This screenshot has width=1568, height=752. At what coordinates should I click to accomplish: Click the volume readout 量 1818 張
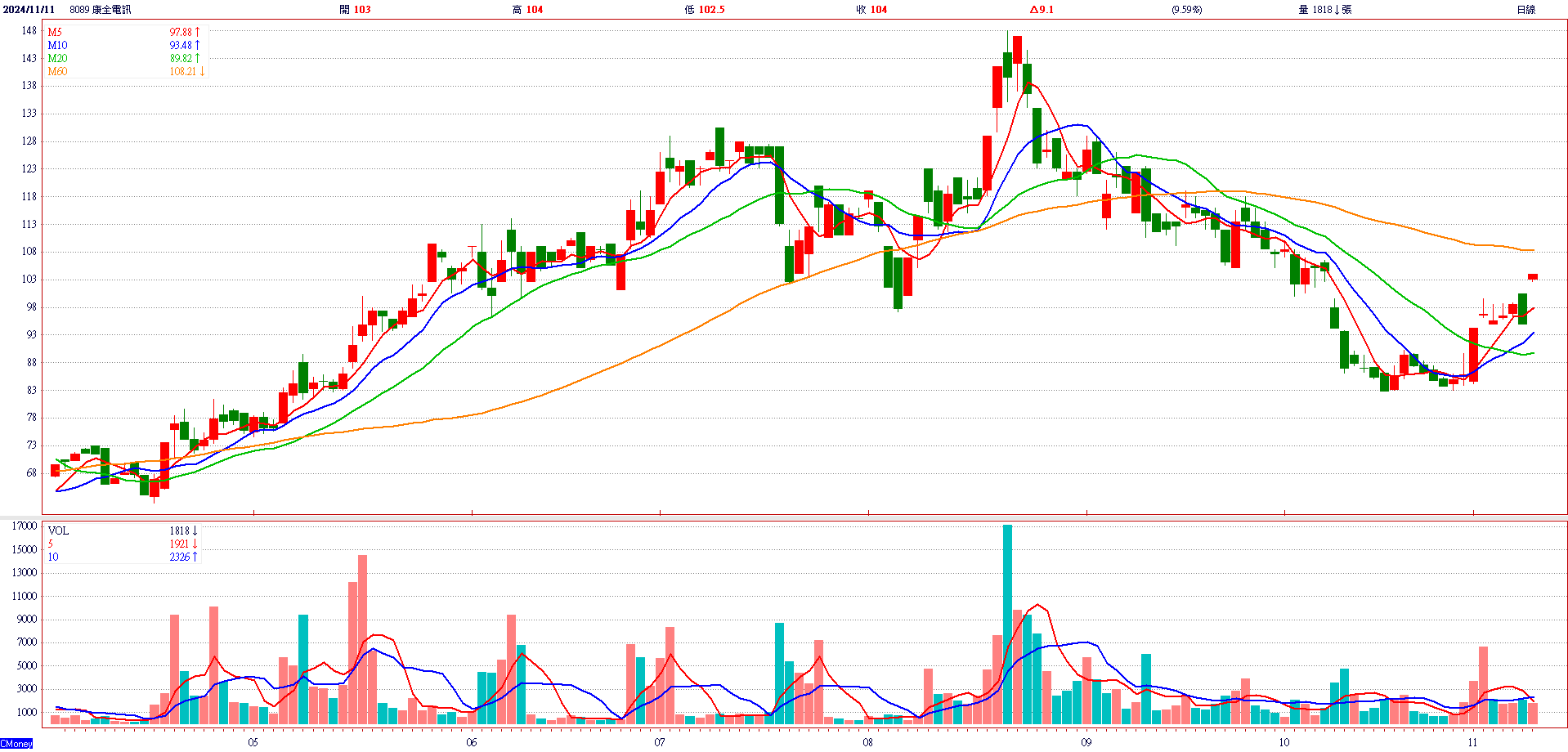pos(1324,10)
